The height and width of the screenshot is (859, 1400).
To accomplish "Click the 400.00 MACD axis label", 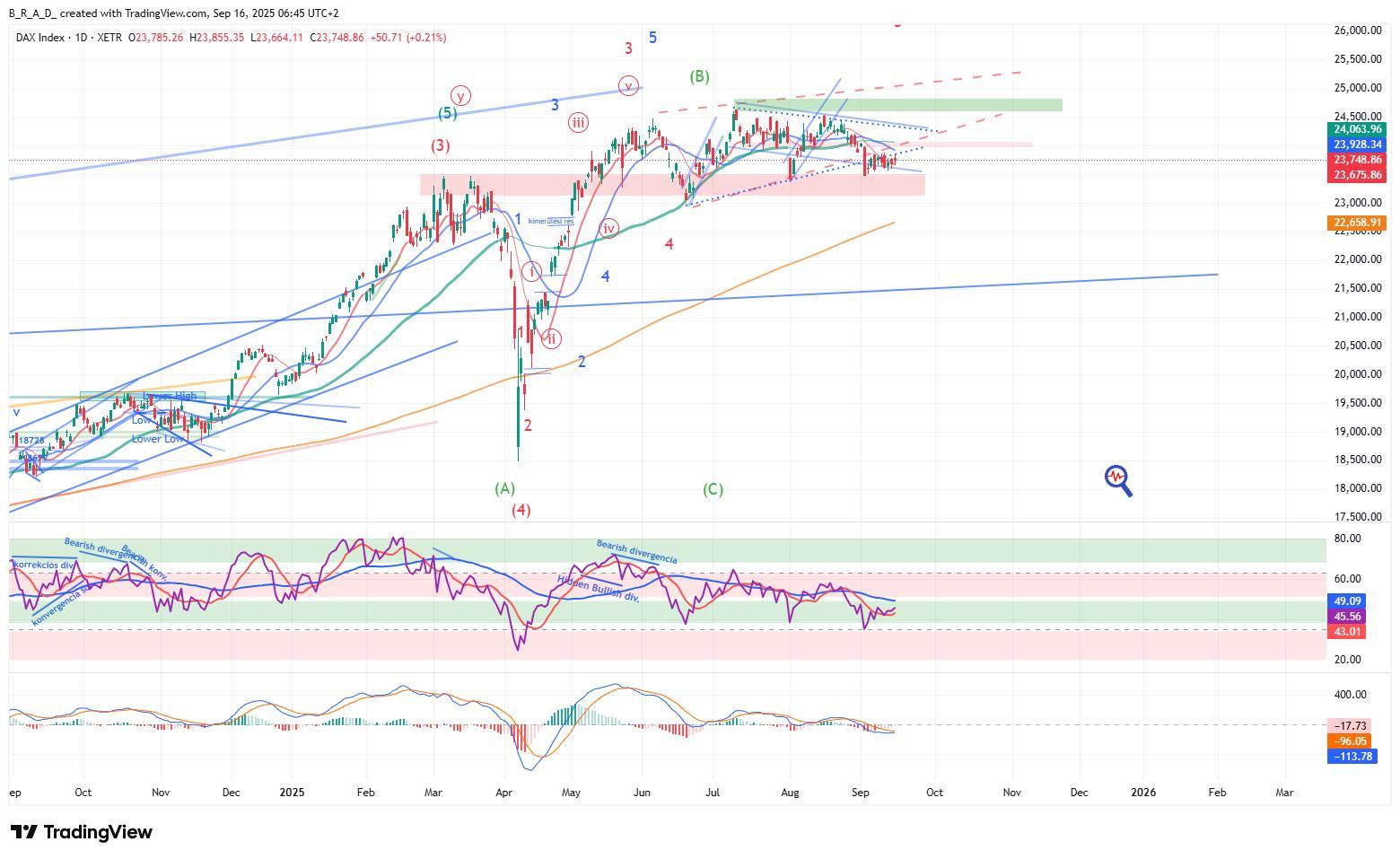I will click(1350, 695).
